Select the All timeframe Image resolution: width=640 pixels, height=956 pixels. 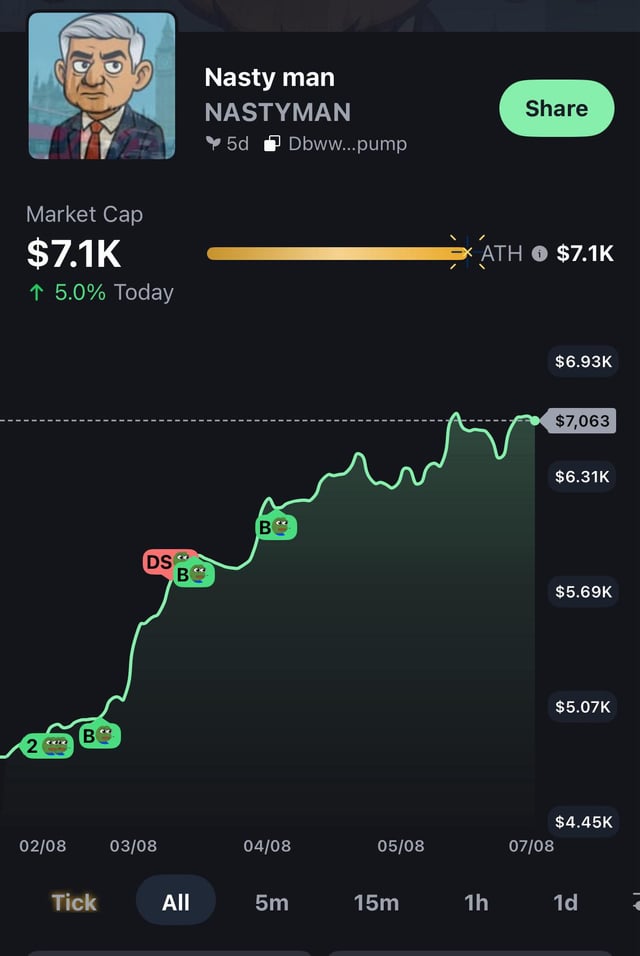click(176, 902)
